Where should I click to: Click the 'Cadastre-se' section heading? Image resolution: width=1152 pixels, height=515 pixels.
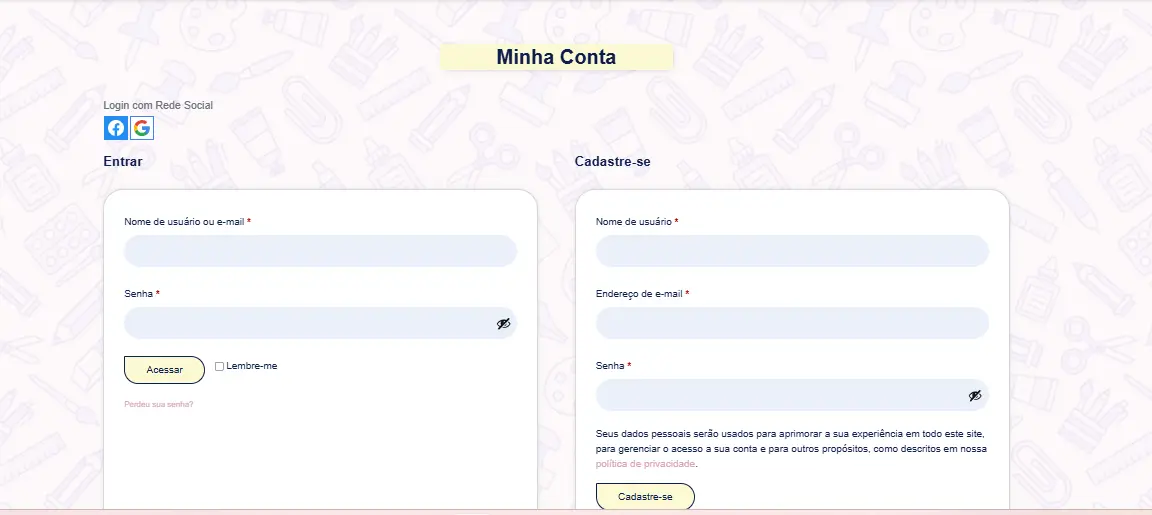coord(613,161)
